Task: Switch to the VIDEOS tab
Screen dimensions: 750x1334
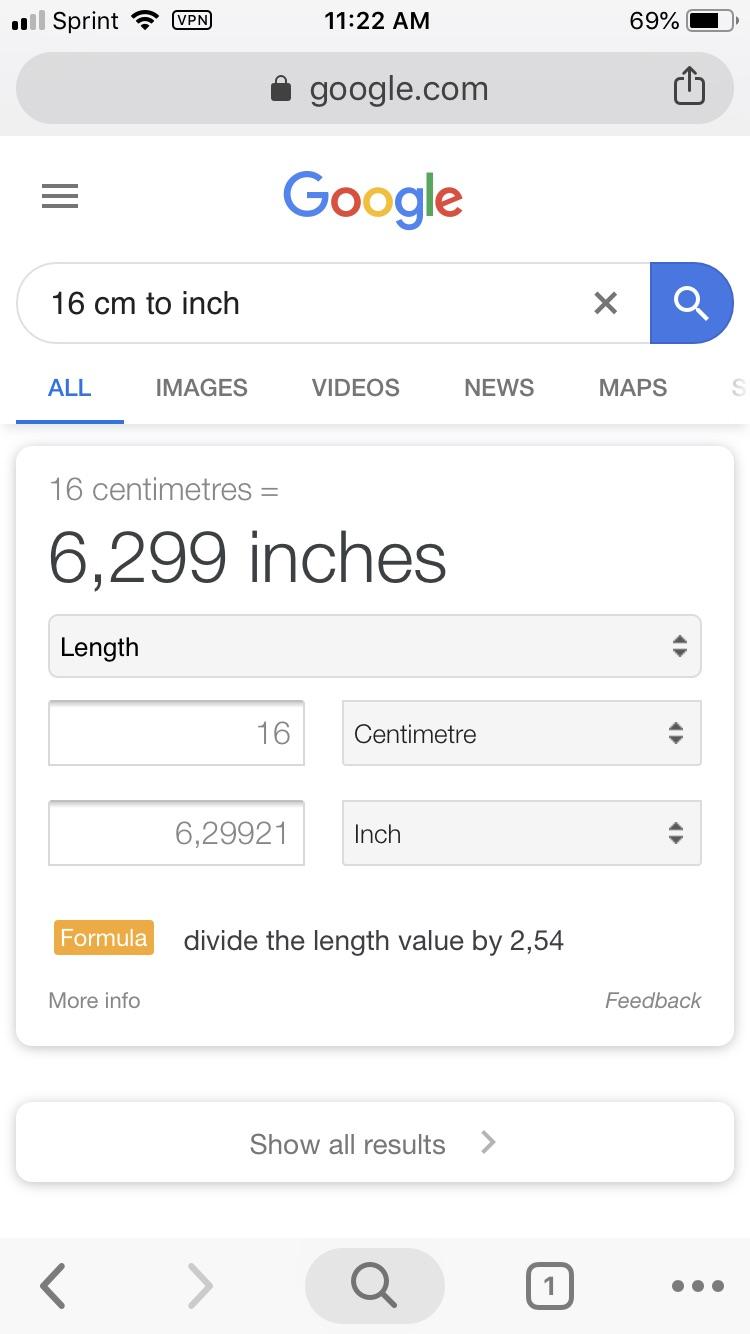Action: pyautogui.click(x=355, y=388)
